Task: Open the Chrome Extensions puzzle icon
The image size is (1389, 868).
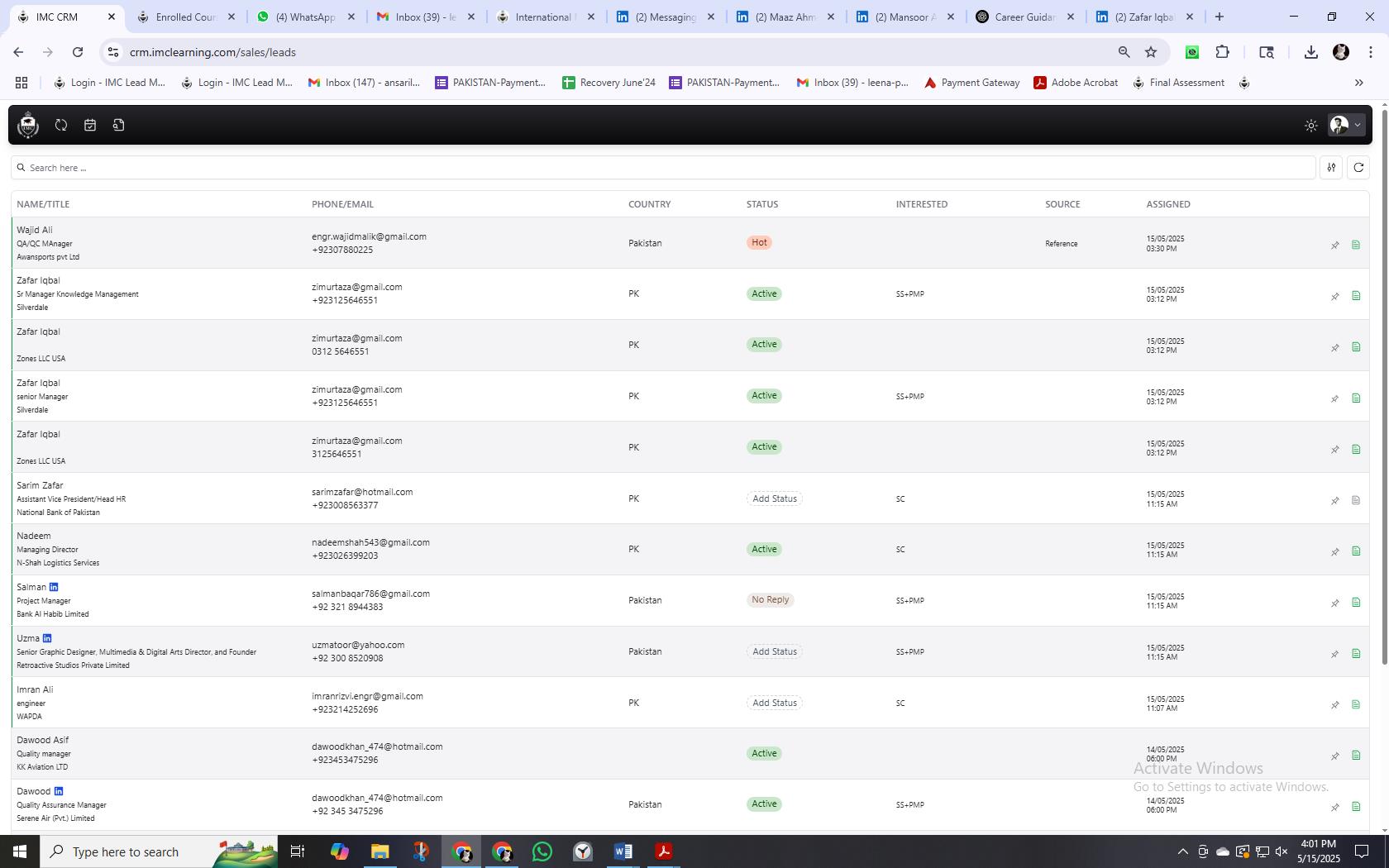Action: [1222, 52]
